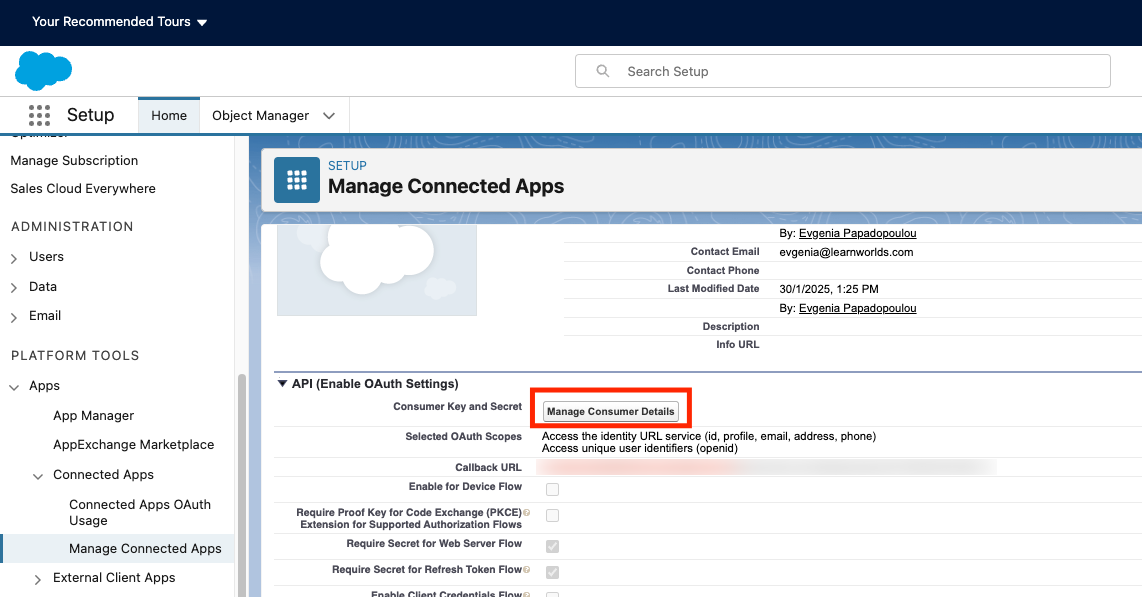1142x597 pixels.
Task: Open AppExchange Marketplace
Action: tap(133, 445)
